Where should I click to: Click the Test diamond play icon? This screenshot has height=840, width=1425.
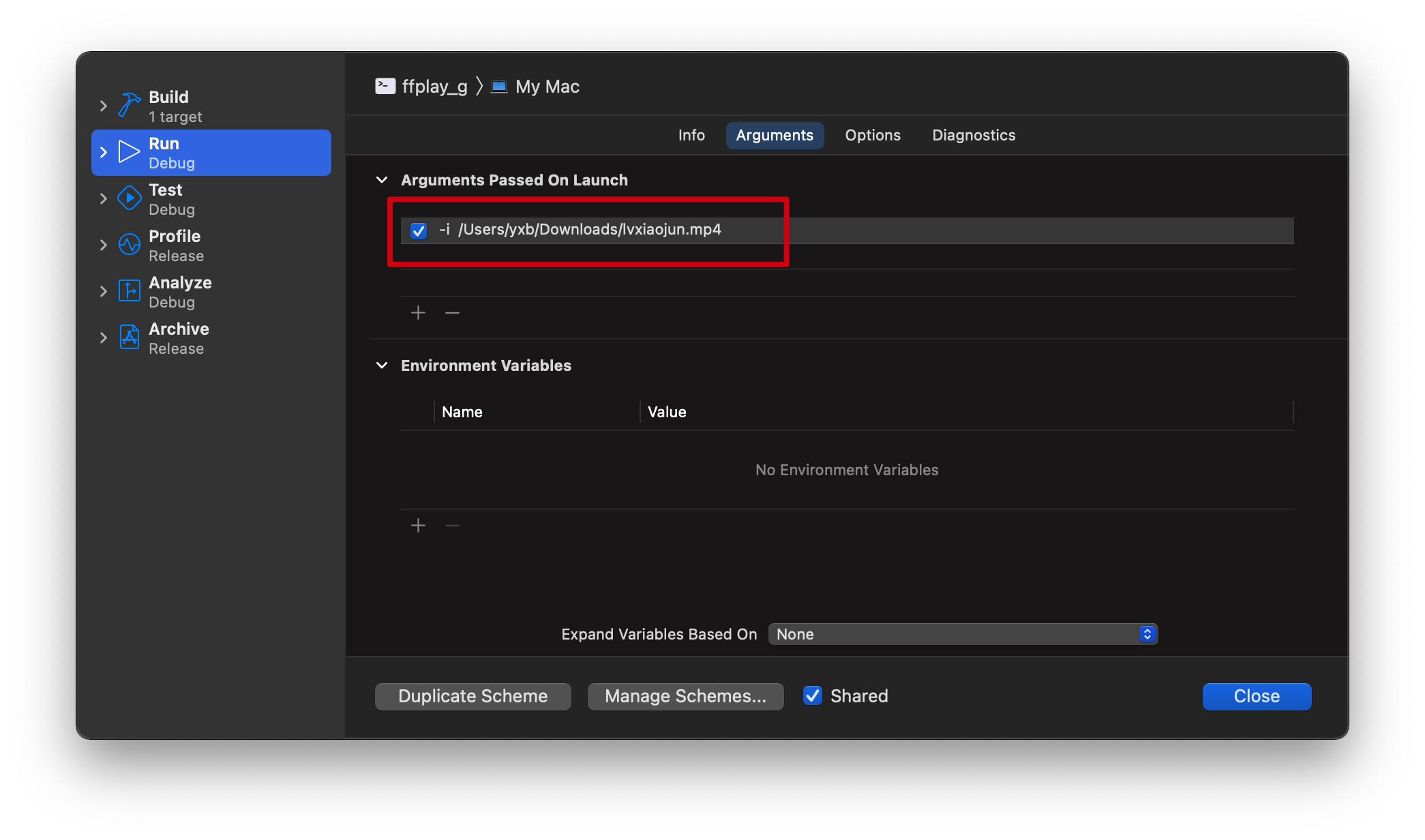tap(129, 198)
